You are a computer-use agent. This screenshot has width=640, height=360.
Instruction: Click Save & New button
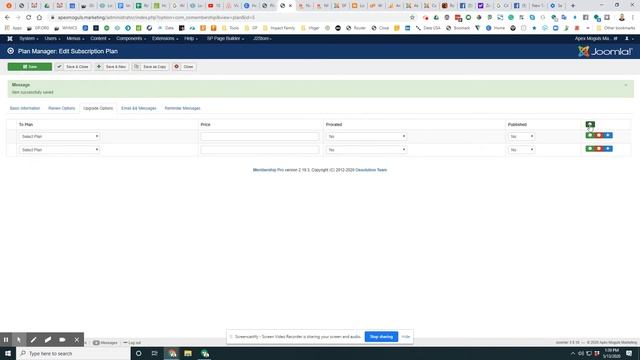click(x=111, y=67)
